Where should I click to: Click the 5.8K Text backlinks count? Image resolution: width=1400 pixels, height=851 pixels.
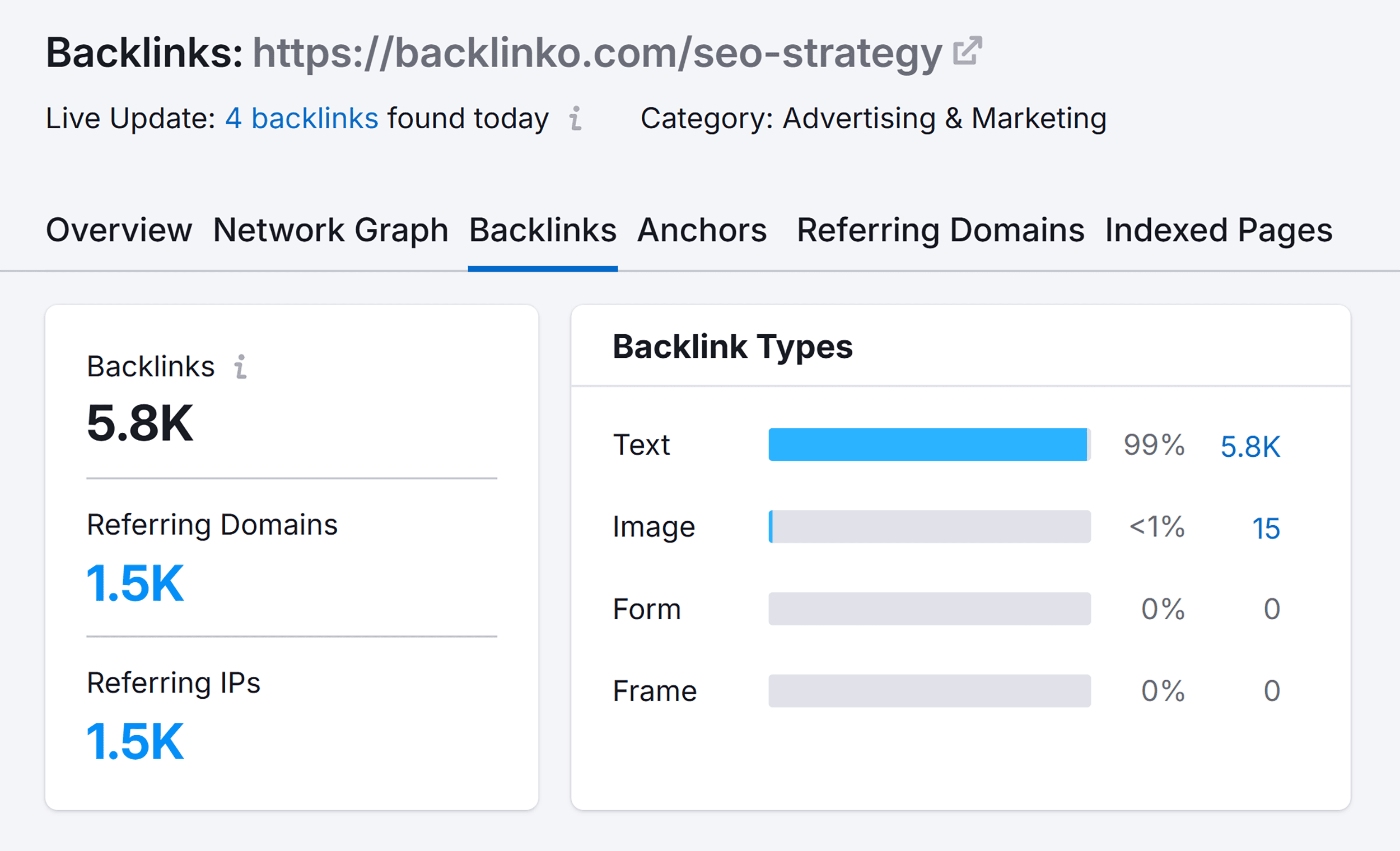[x=1250, y=446]
